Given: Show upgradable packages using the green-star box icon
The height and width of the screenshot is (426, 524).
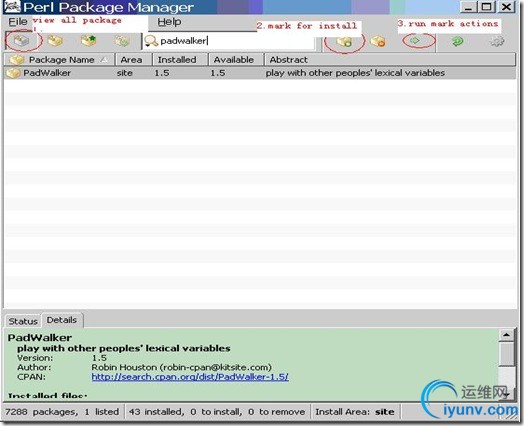Looking at the screenshot, I should (89, 41).
